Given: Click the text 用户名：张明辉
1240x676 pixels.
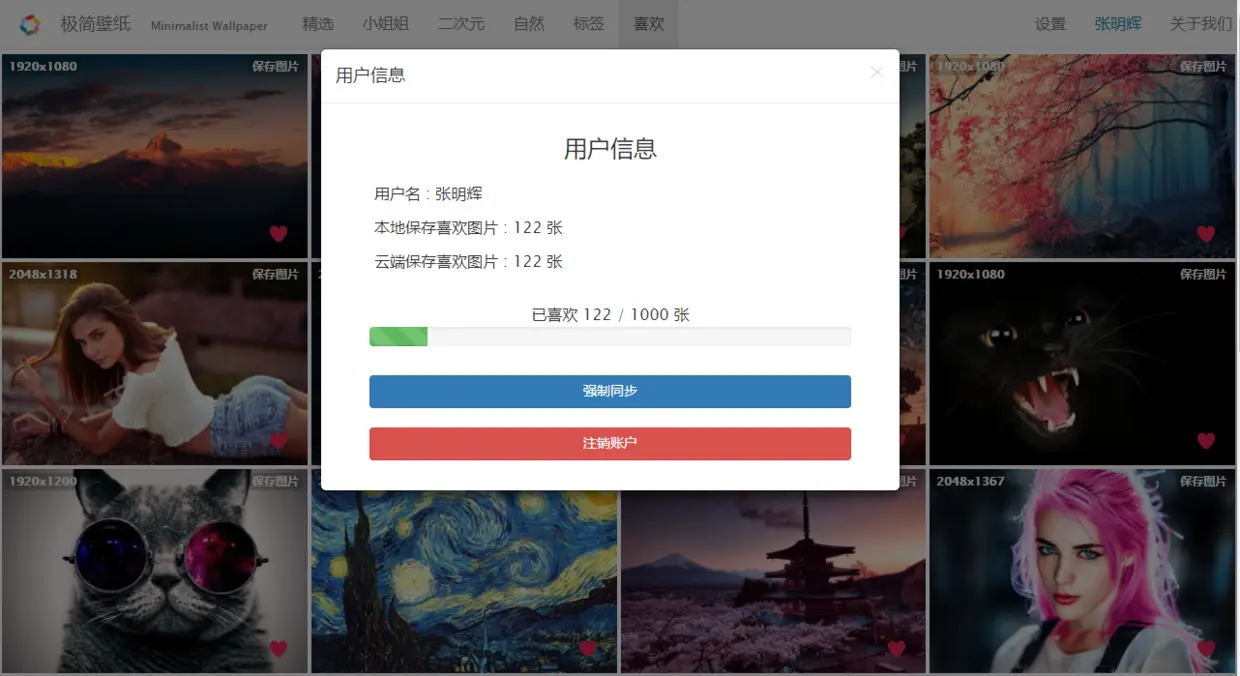Looking at the screenshot, I should (x=428, y=194).
